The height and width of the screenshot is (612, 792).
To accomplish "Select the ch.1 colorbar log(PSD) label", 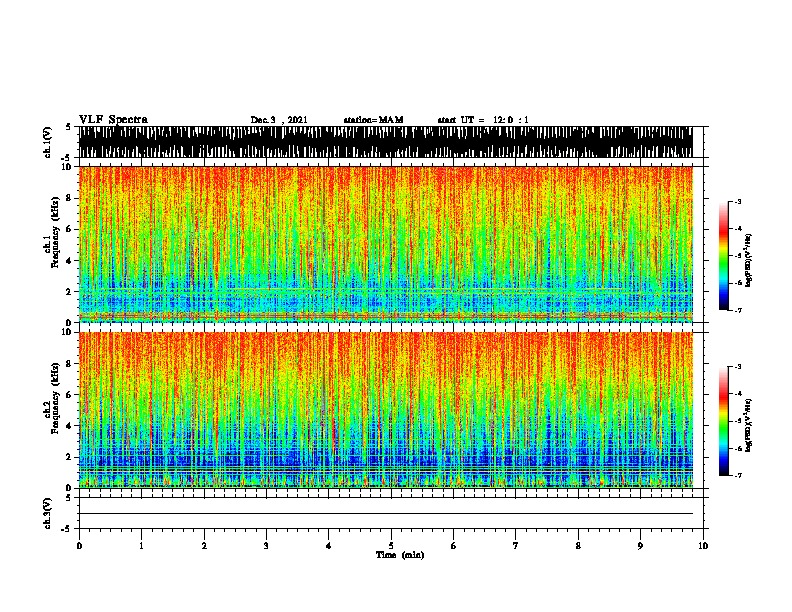I will [748, 261].
